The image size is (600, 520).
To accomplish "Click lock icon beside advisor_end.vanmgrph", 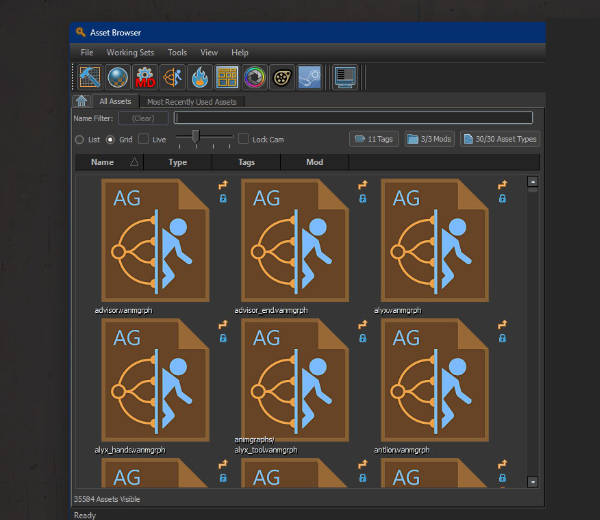I will pyautogui.click(x=363, y=198).
